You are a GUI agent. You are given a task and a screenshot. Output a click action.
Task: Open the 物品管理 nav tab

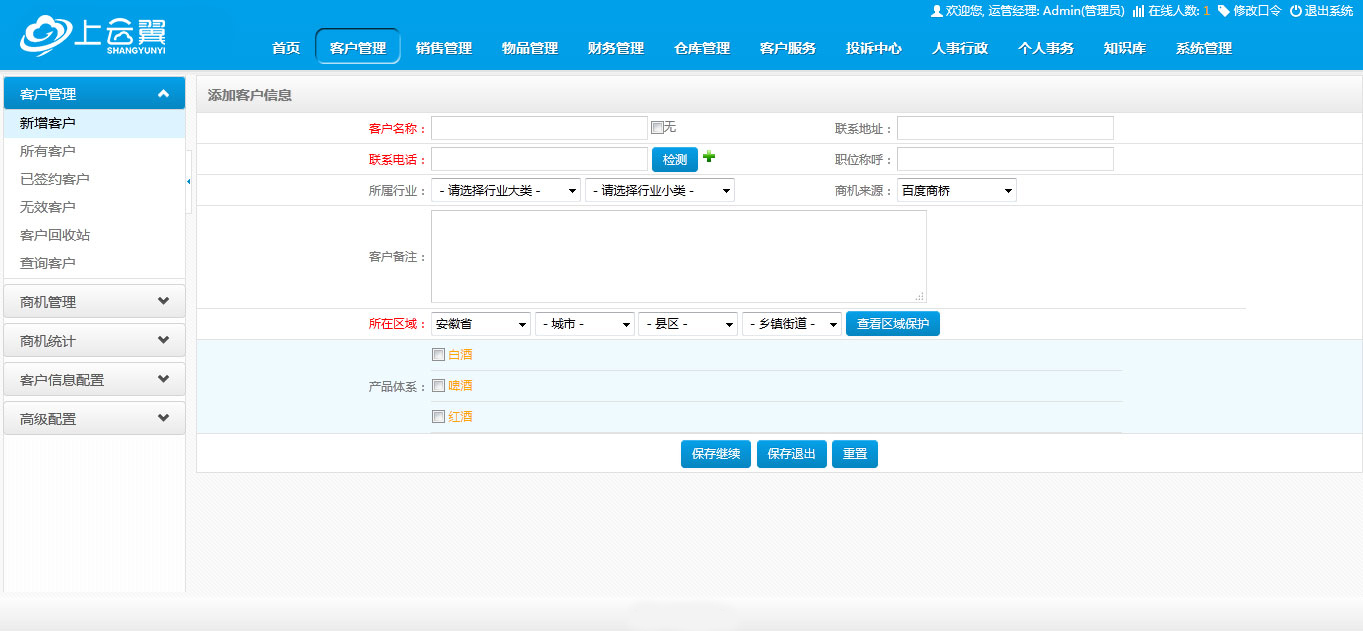[530, 48]
